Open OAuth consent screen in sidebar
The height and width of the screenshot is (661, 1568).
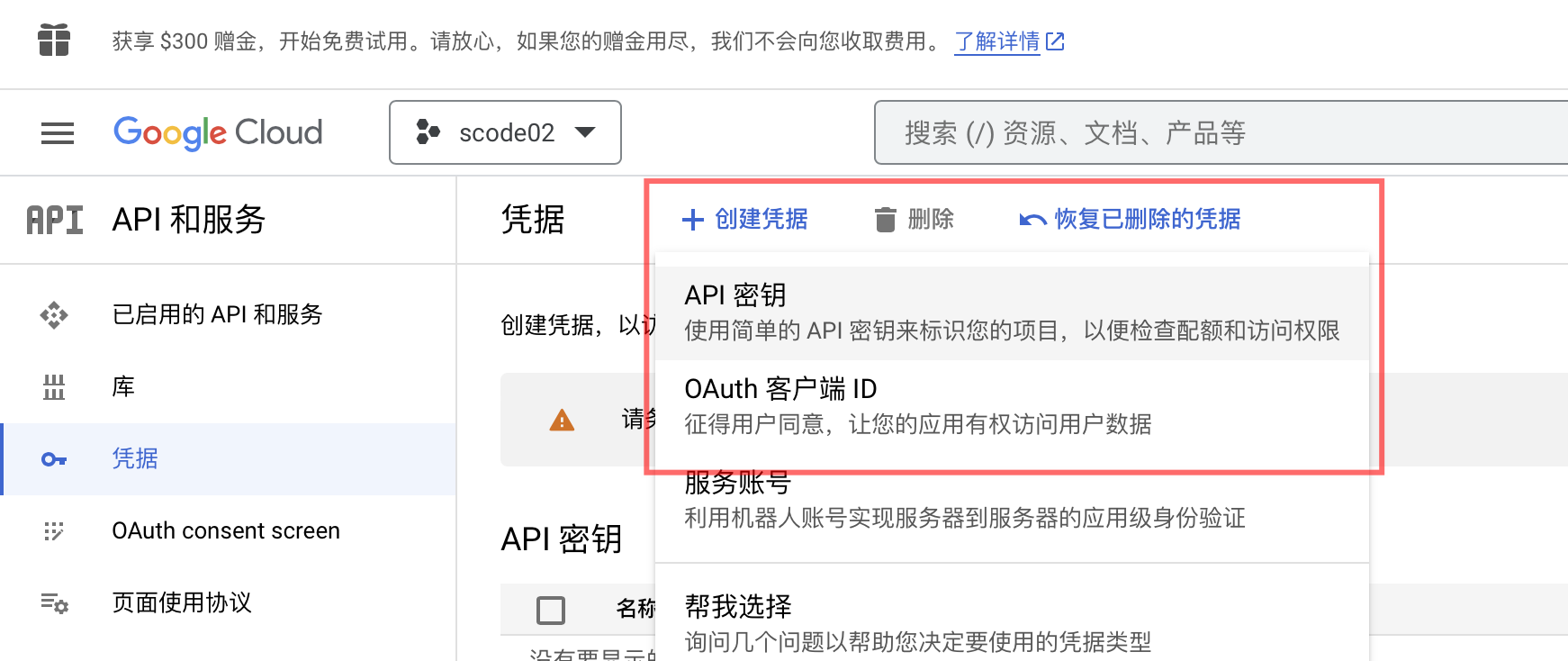(x=228, y=531)
